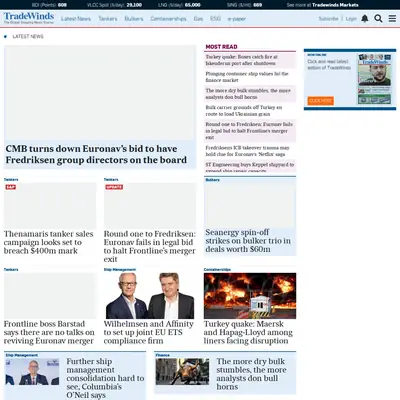The image size is (400, 400).
Task: Open Thenamaris tanker sales campaign article
Action: pos(48,242)
